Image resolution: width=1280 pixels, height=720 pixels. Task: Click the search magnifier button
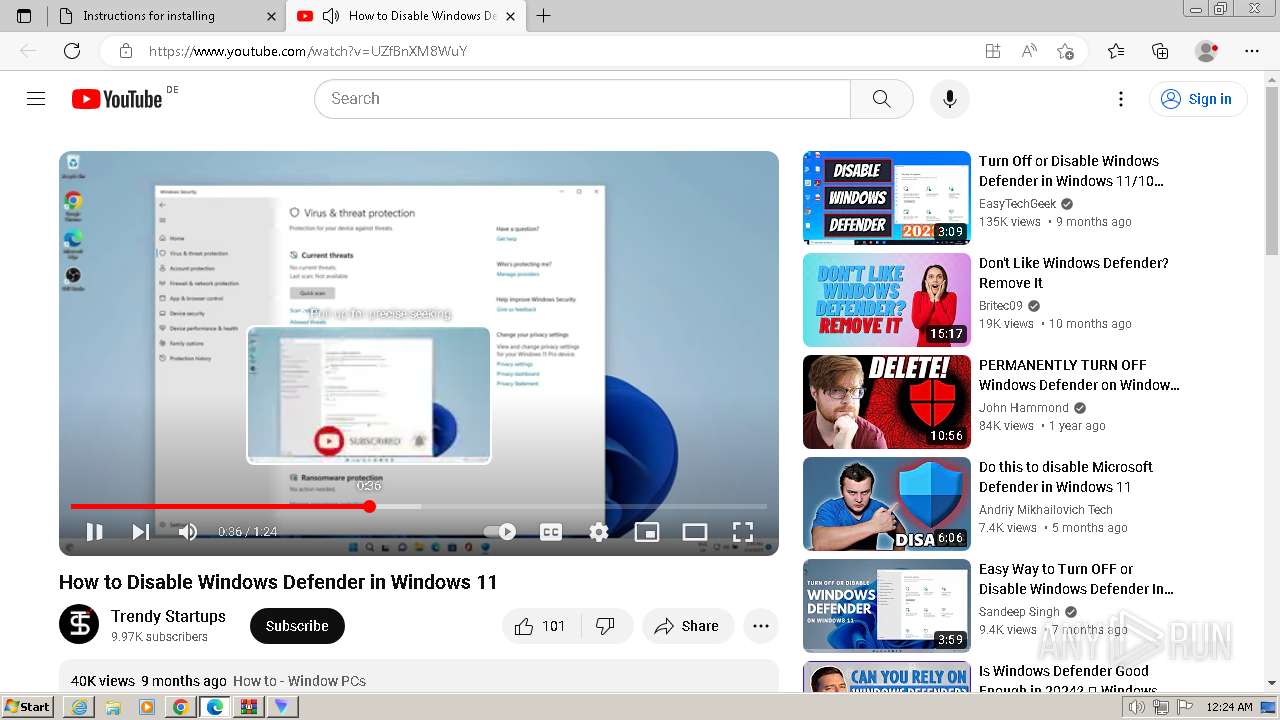pyautogui.click(x=881, y=98)
